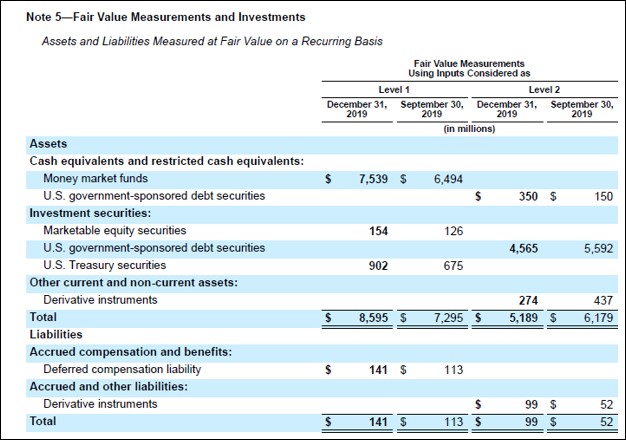The image size is (626, 440).
Task: Click the Level 2 column header
Action: click(x=543, y=90)
